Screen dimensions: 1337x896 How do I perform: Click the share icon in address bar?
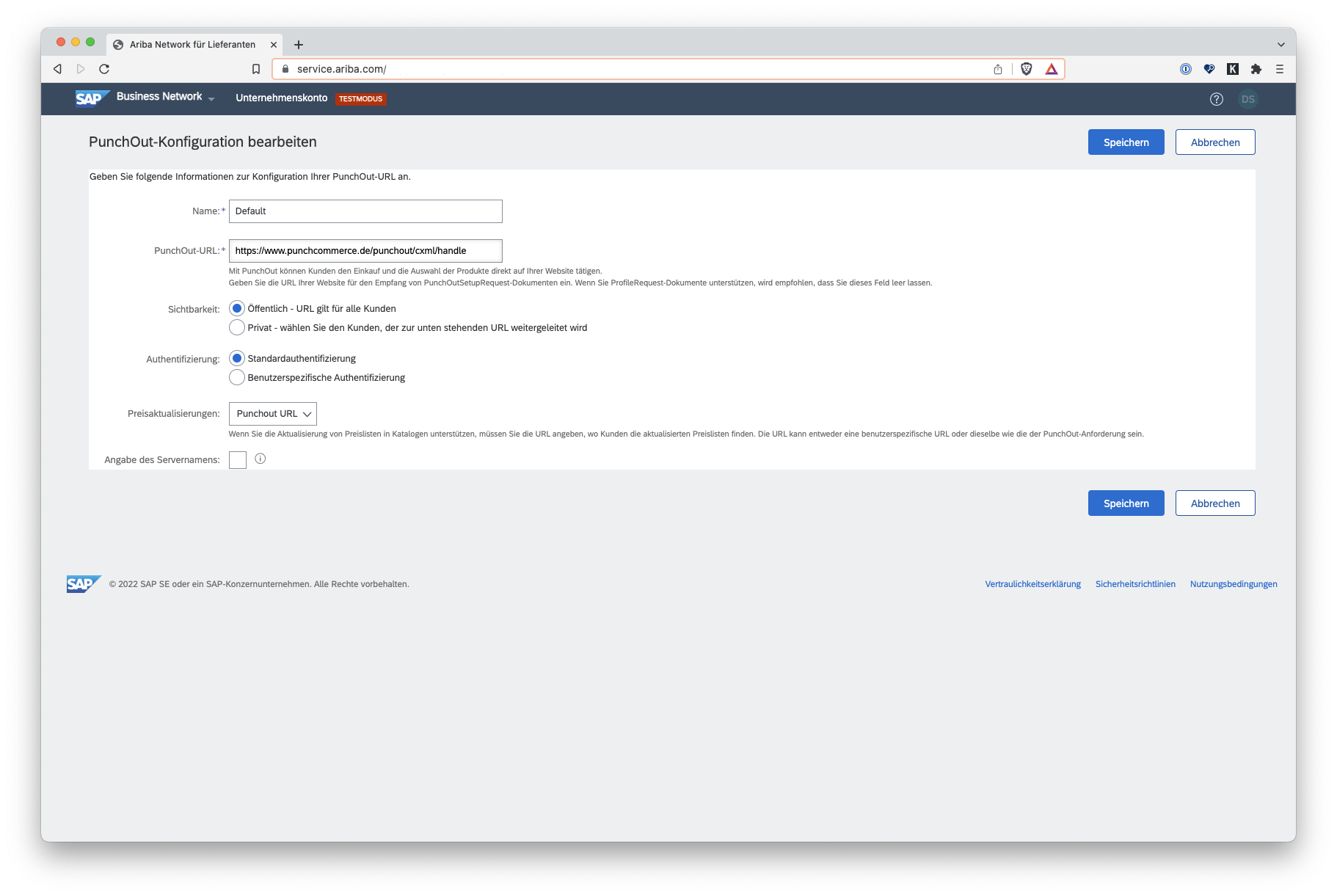[998, 69]
